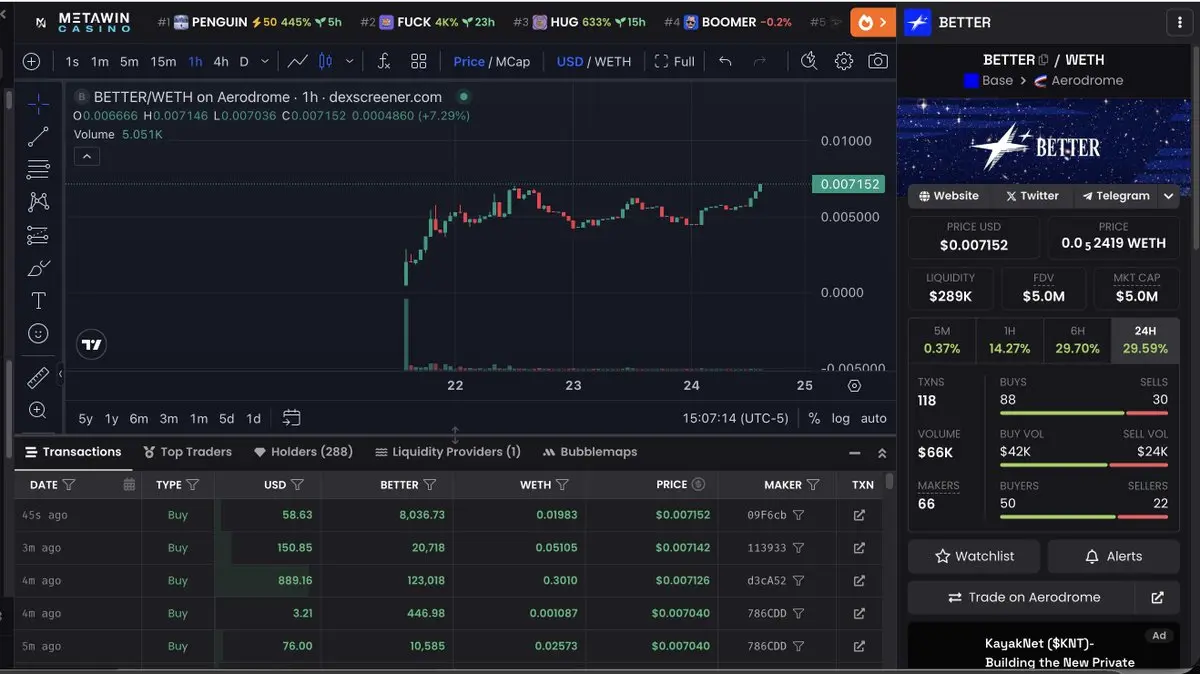Switch to the Top Traders tab
The image size is (1200, 674).
188,452
